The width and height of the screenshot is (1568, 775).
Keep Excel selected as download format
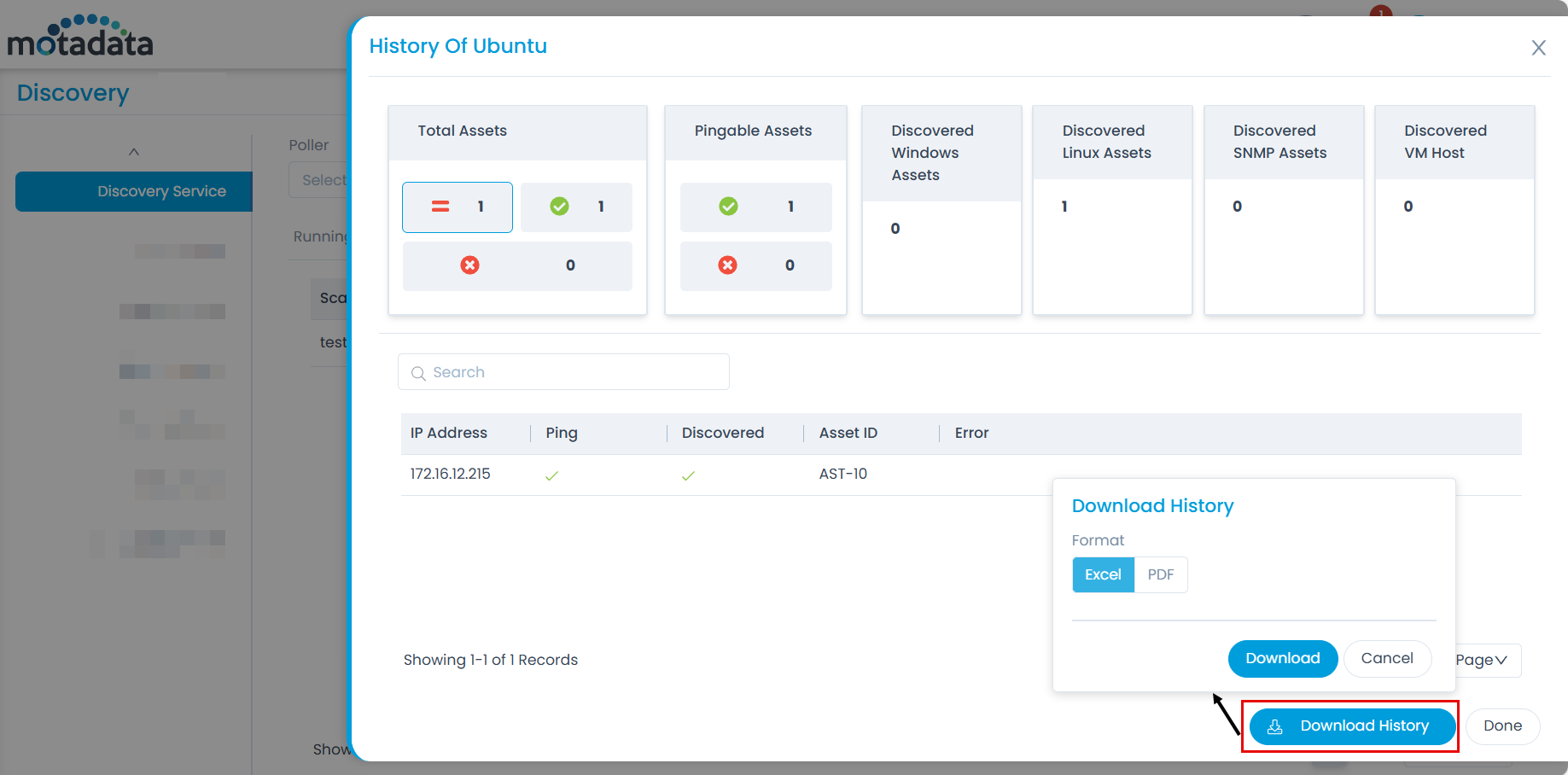click(x=1103, y=574)
